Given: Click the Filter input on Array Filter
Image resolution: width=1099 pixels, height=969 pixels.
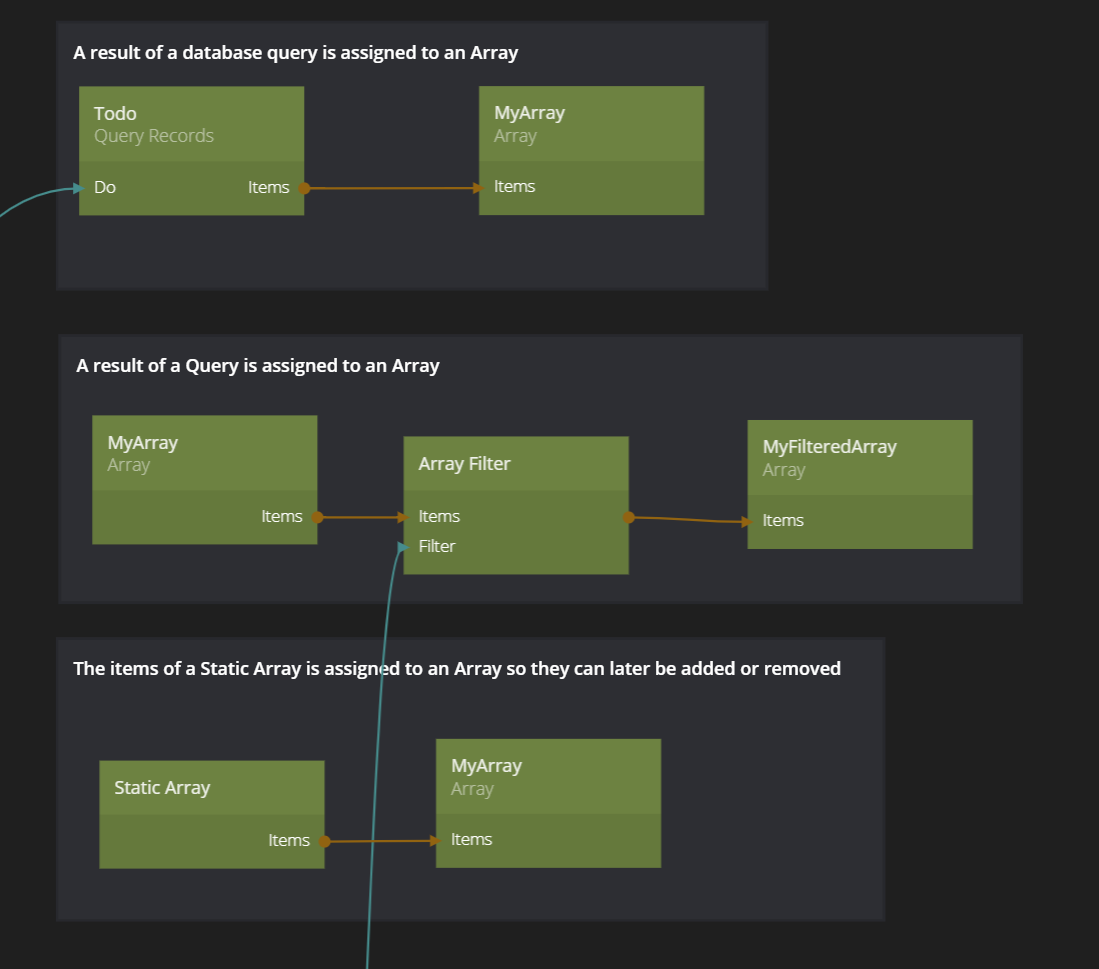Looking at the screenshot, I should coord(437,546).
